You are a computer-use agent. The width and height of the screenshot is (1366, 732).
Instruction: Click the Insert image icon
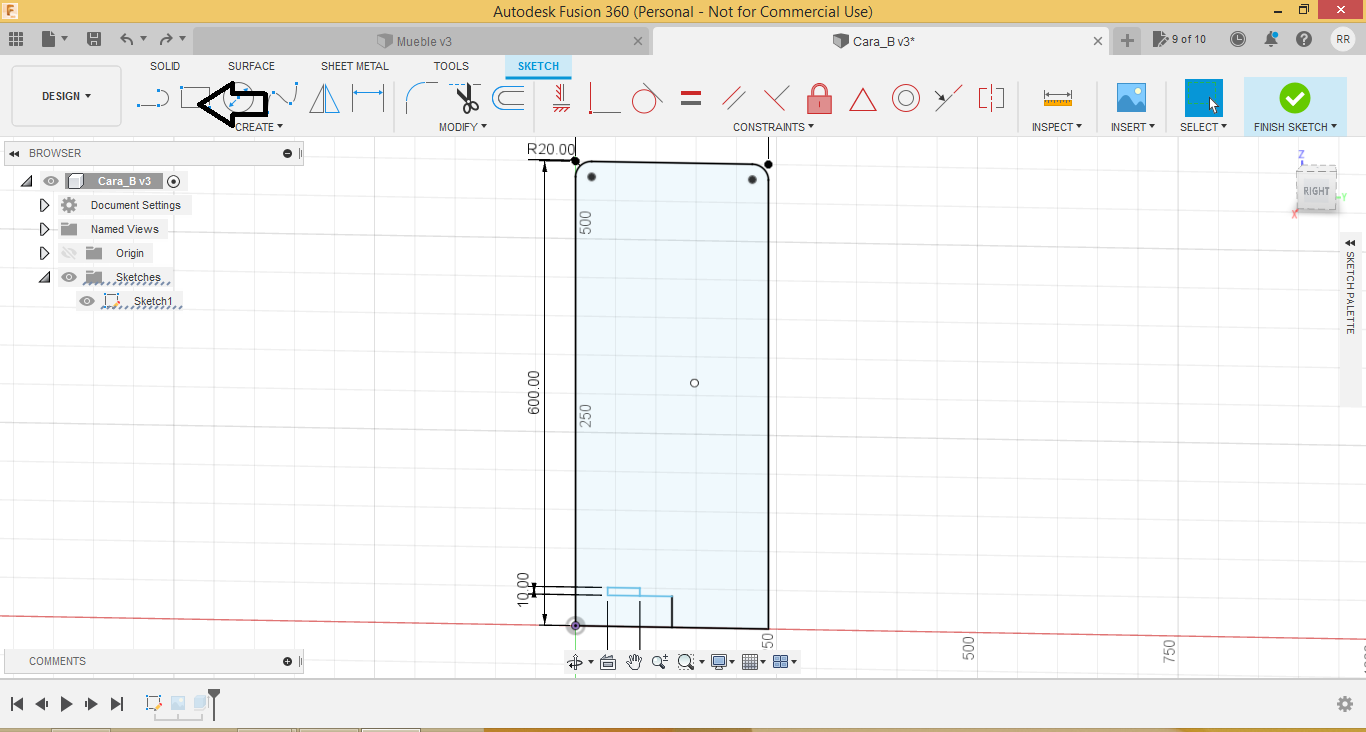click(x=1131, y=98)
